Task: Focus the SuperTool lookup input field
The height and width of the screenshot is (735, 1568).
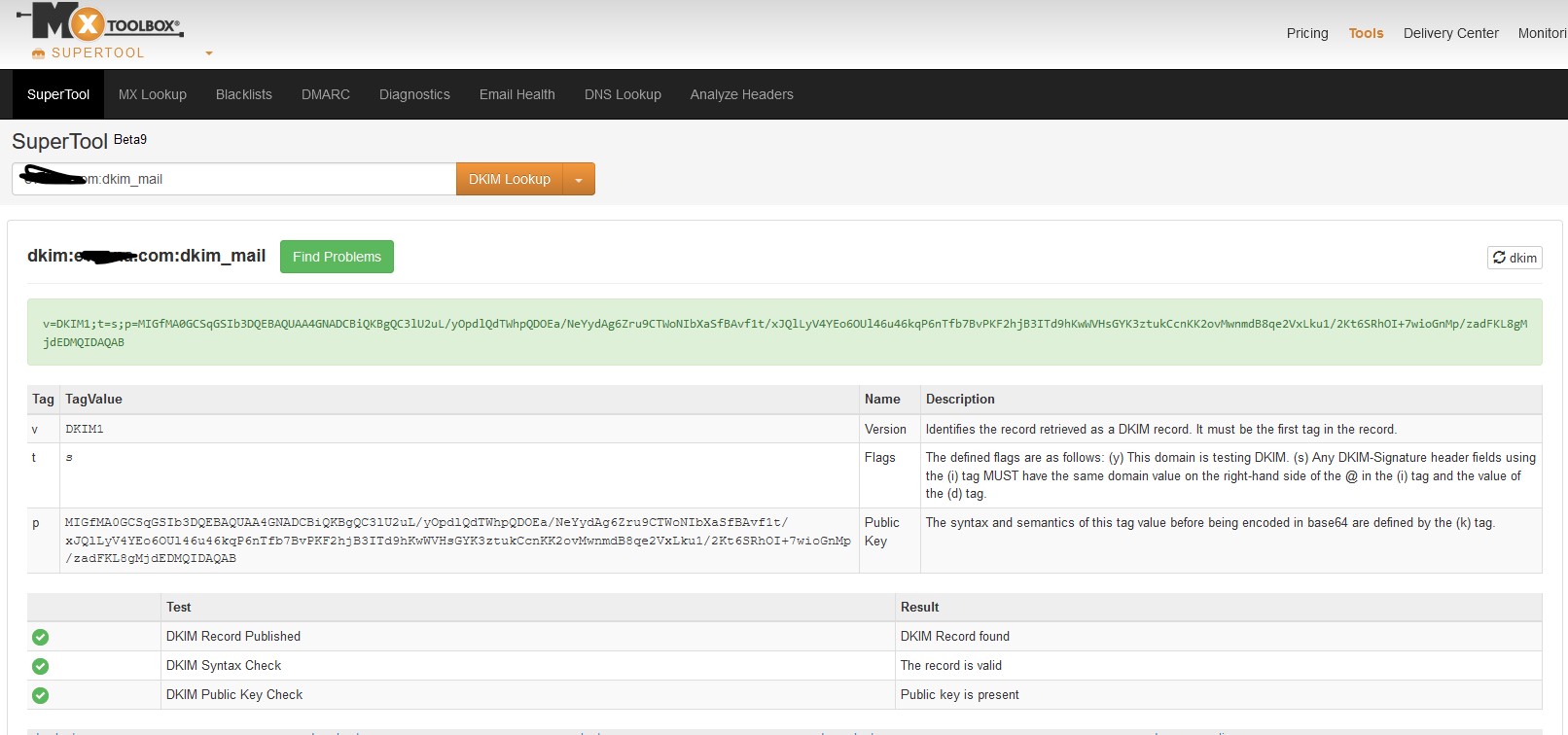Action: (x=292, y=180)
